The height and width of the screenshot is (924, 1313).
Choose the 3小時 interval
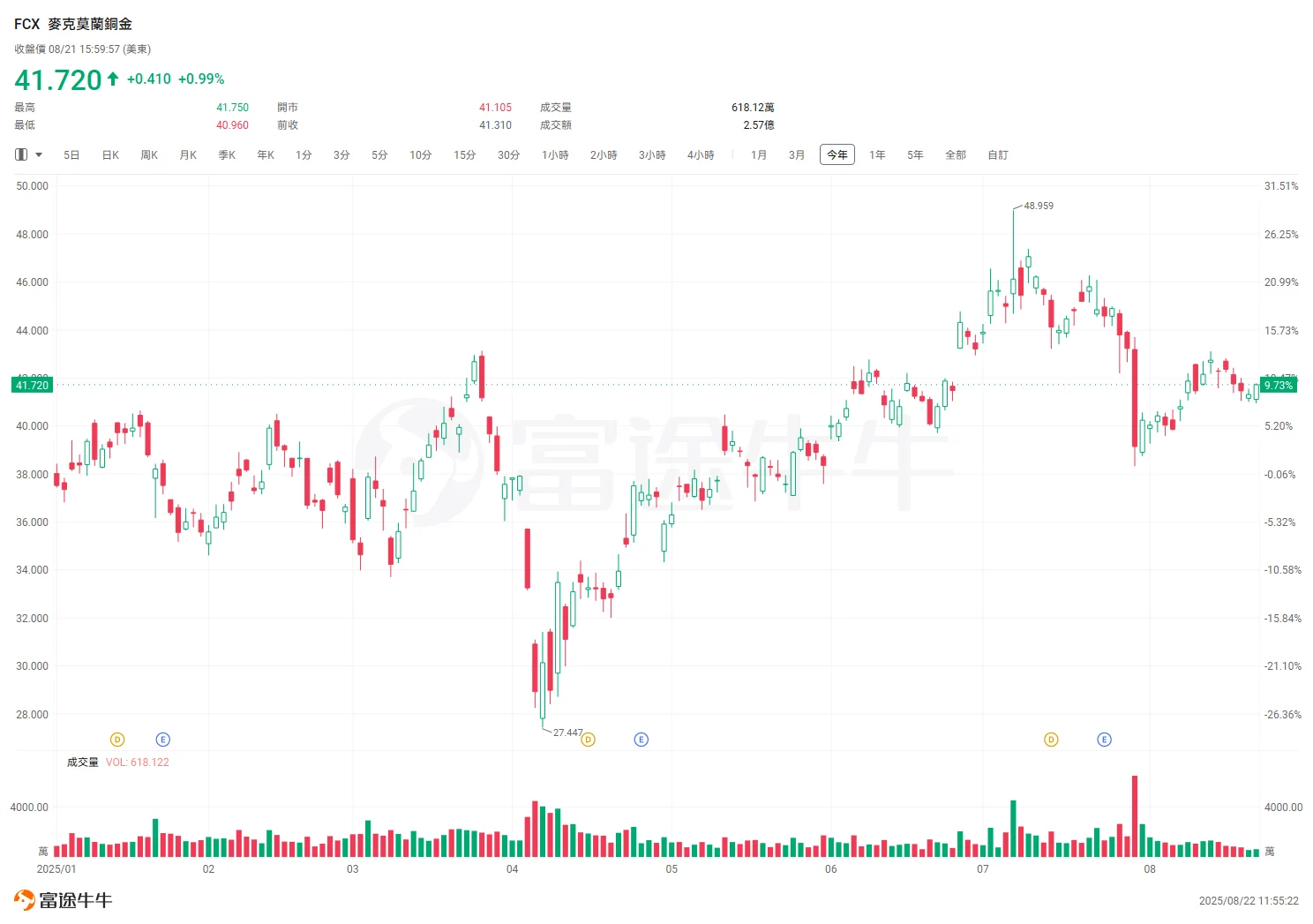(652, 154)
